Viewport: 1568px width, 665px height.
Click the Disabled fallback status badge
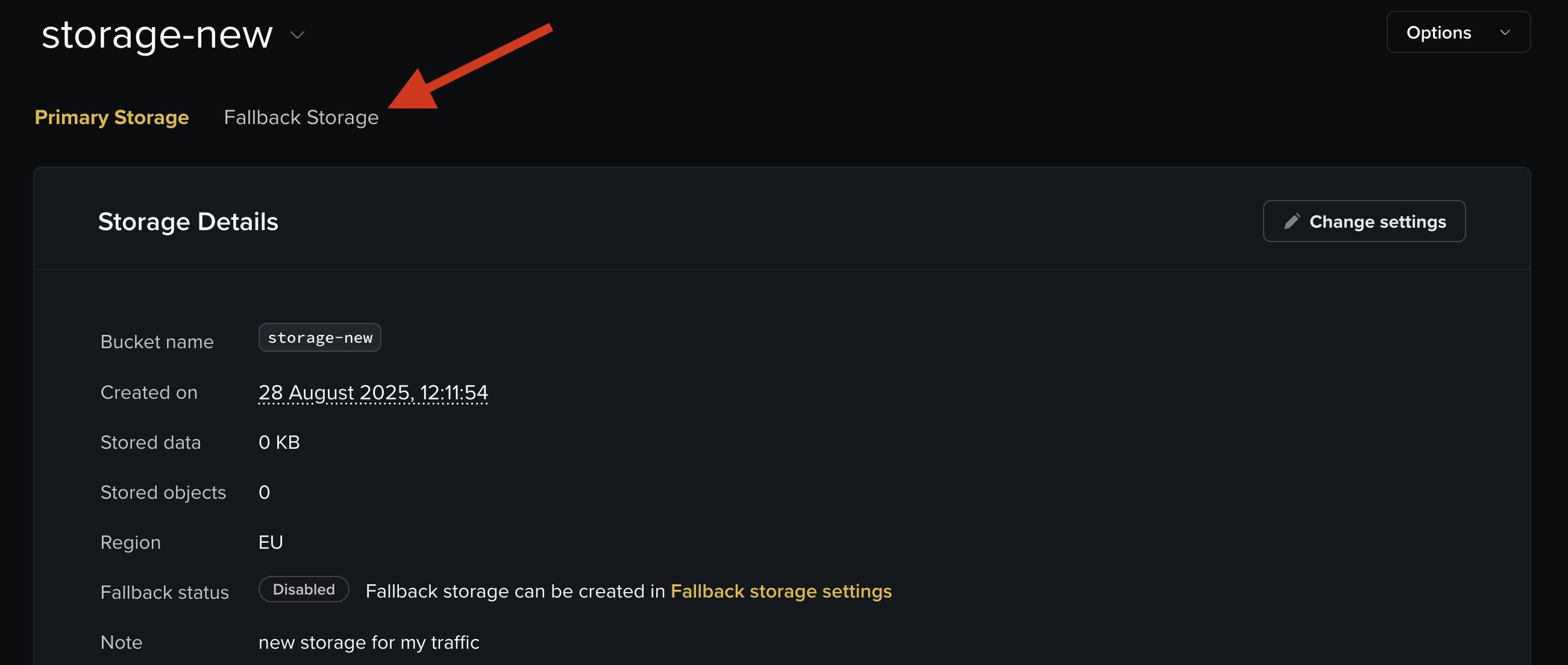click(303, 590)
